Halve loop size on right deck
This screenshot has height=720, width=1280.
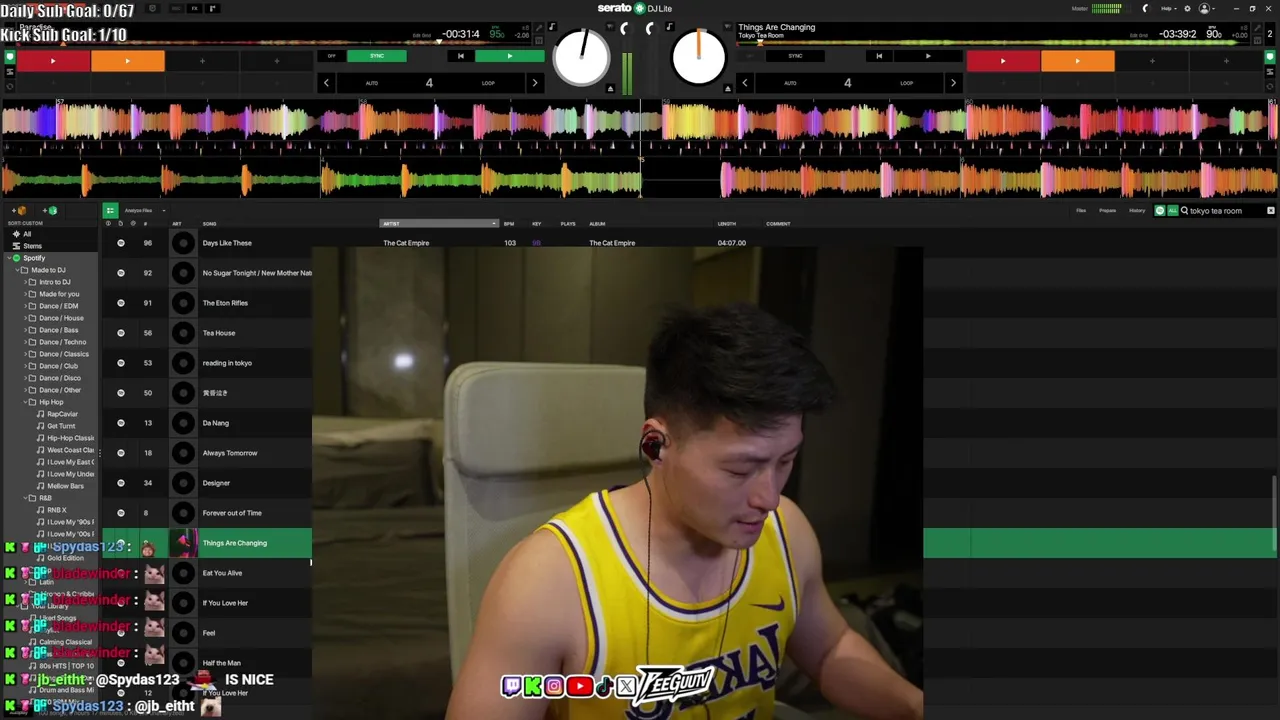coord(745,83)
